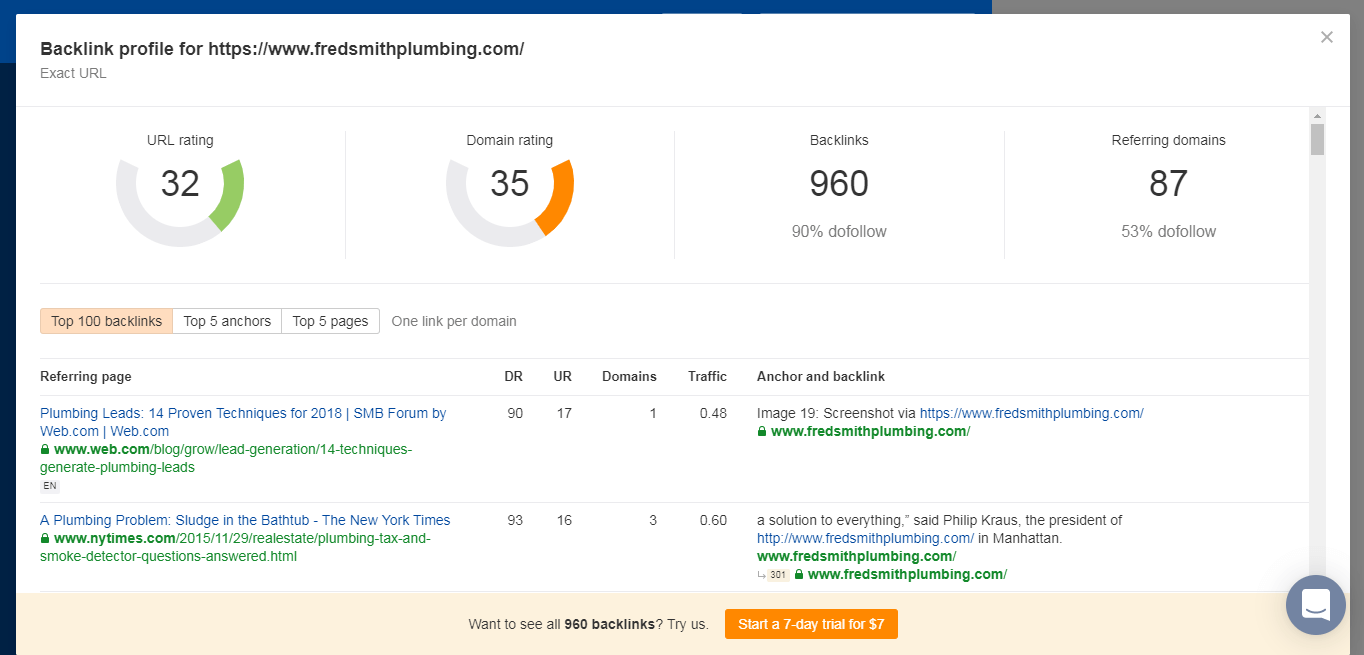The image size is (1364, 655).
Task: Select the Top 100 backlinks tab
Action: pos(106,321)
